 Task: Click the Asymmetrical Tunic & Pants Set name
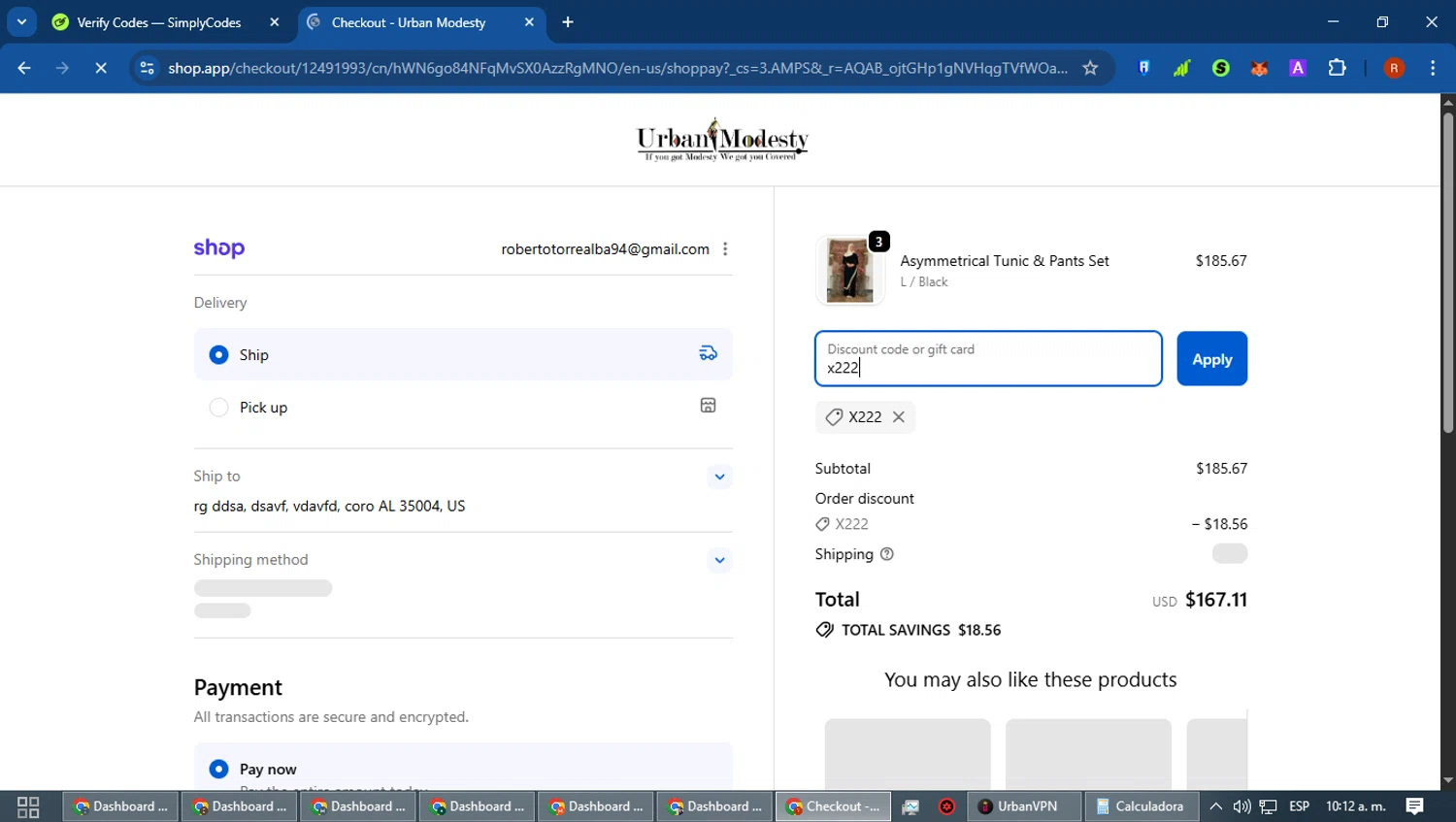click(1005, 261)
